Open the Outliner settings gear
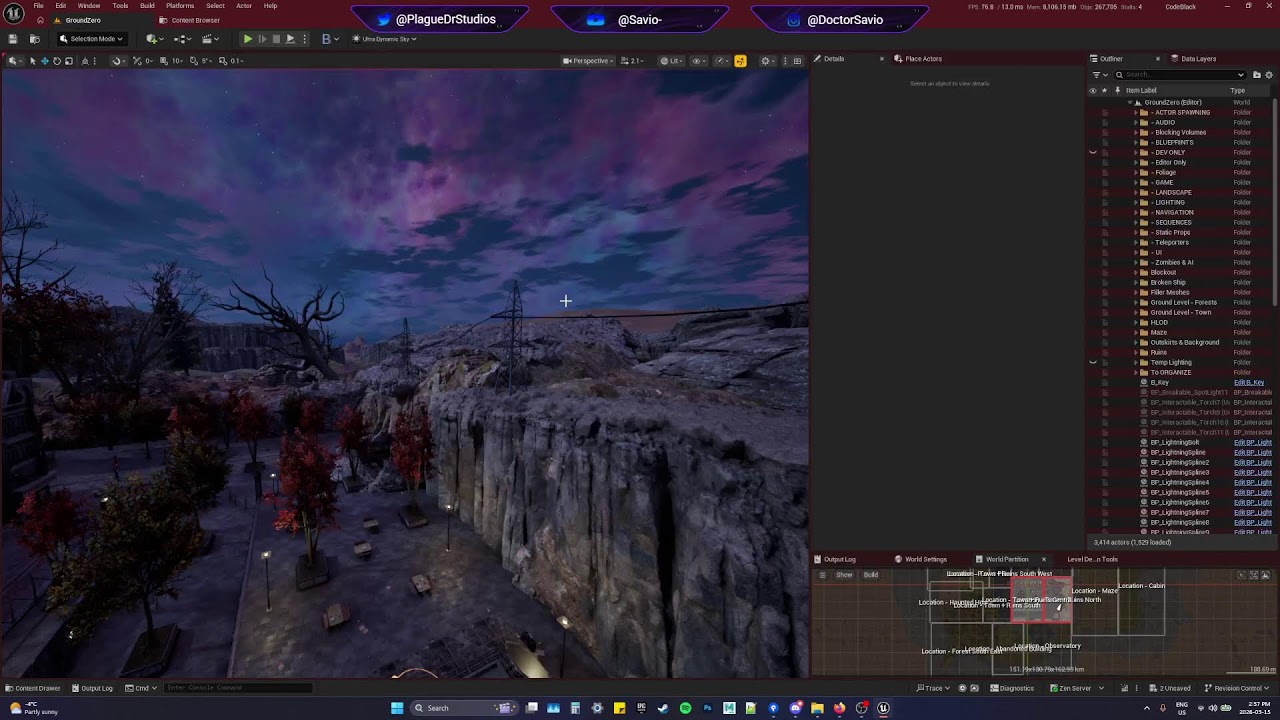Image resolution: width=1280 pixels, height=720 pixels. pos(1269,75)
